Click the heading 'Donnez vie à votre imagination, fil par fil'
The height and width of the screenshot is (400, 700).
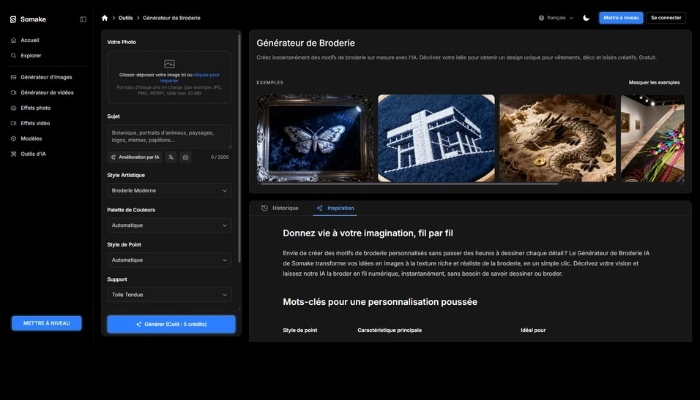pyautogui.click(x=368, y=233)
